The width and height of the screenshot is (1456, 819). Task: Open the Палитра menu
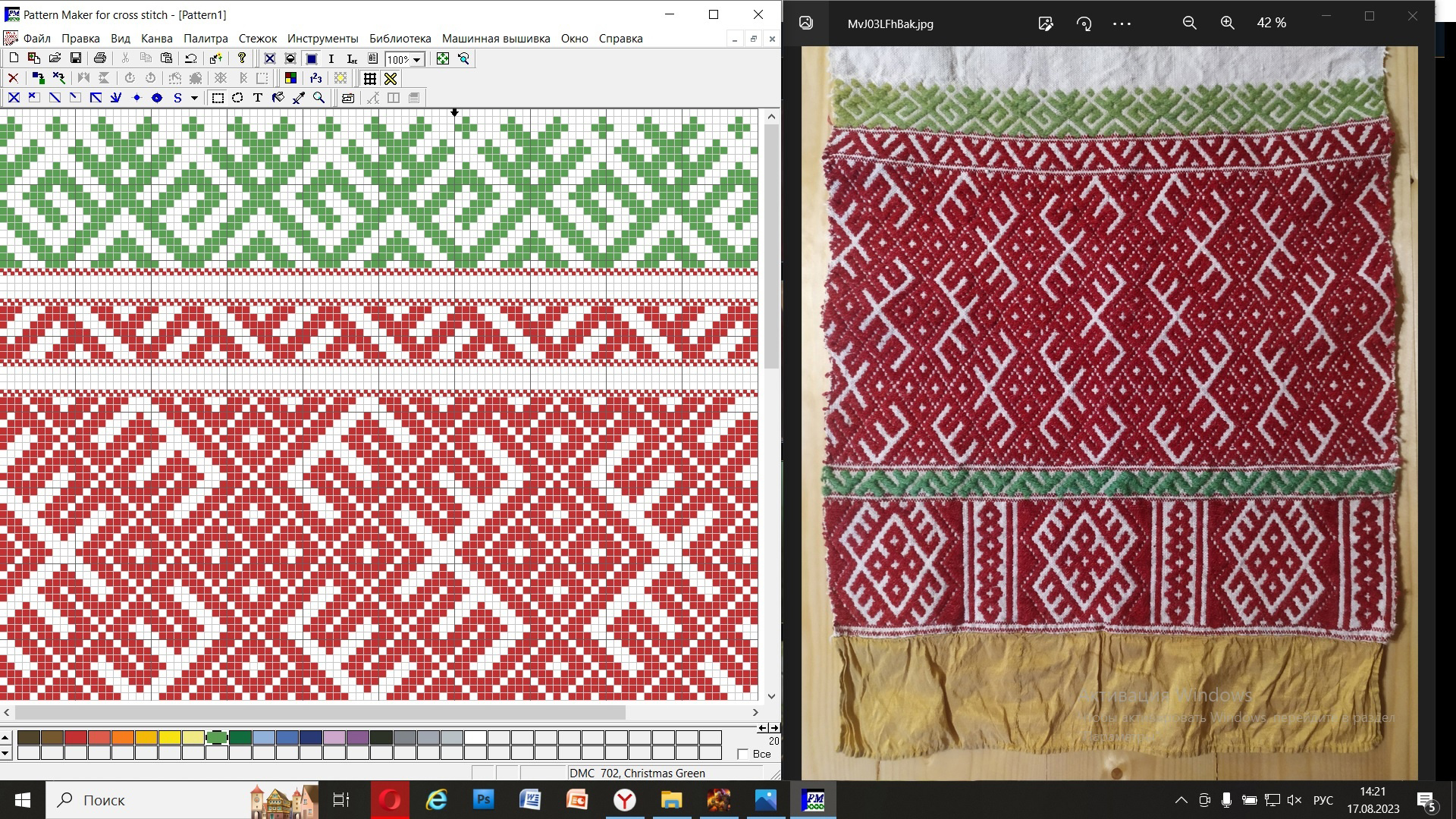(x=206, y=39)
